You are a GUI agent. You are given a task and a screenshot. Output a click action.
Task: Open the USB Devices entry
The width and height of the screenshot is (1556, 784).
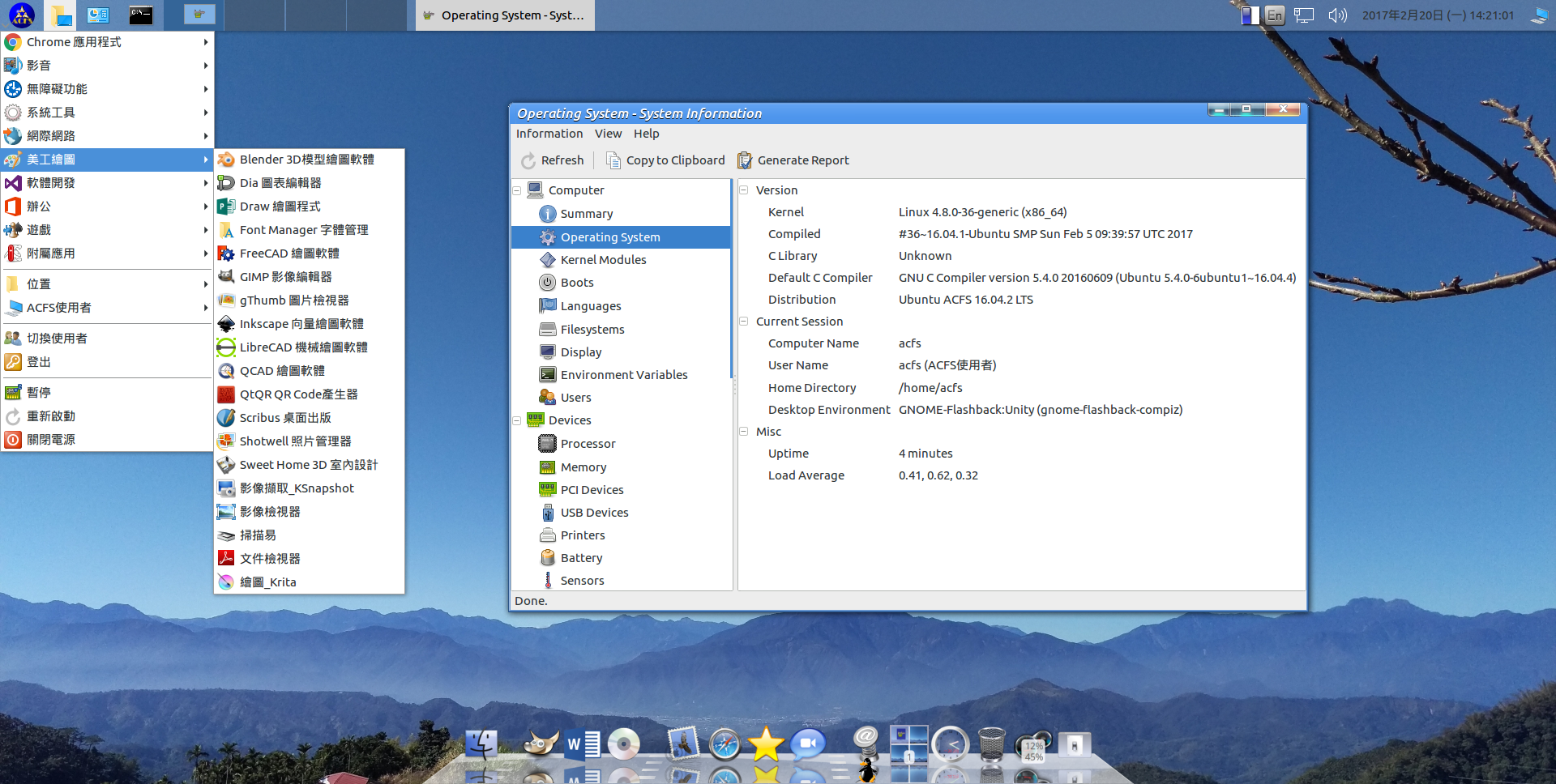pos(594,513)
